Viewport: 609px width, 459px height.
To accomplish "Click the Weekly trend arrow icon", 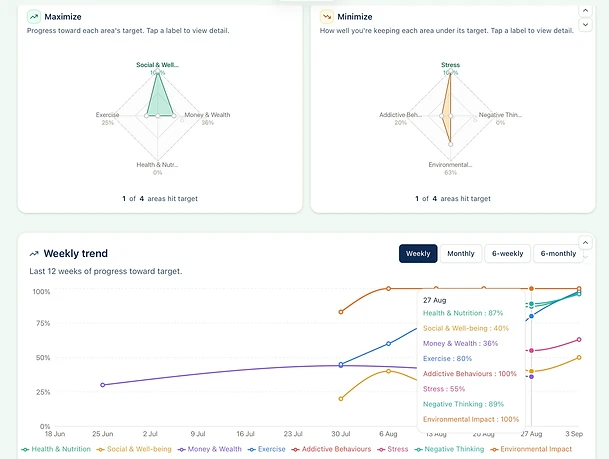I will tap(34, 254).
